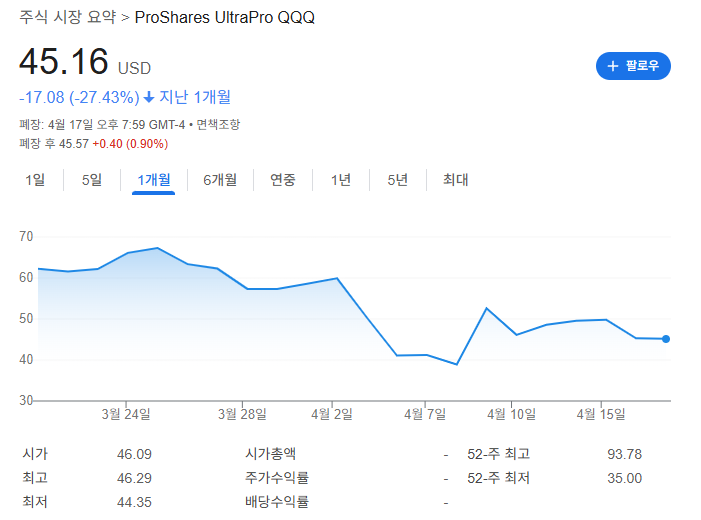
Task: Switch to the 연중 range tab
Action: pyautogui.click(x=283, y=180)
